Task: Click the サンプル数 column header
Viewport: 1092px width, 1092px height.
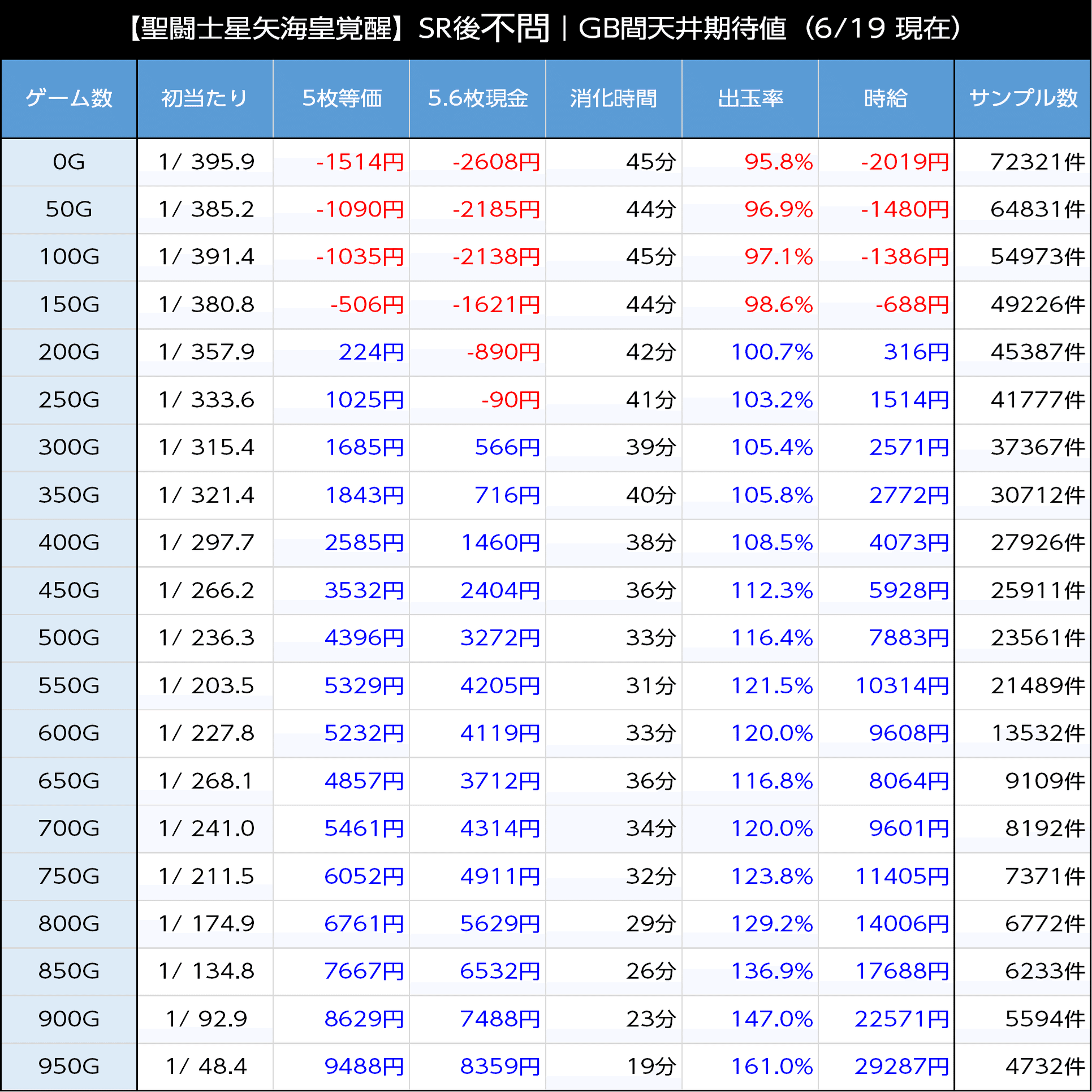Action: click(x=1023, y=98)
